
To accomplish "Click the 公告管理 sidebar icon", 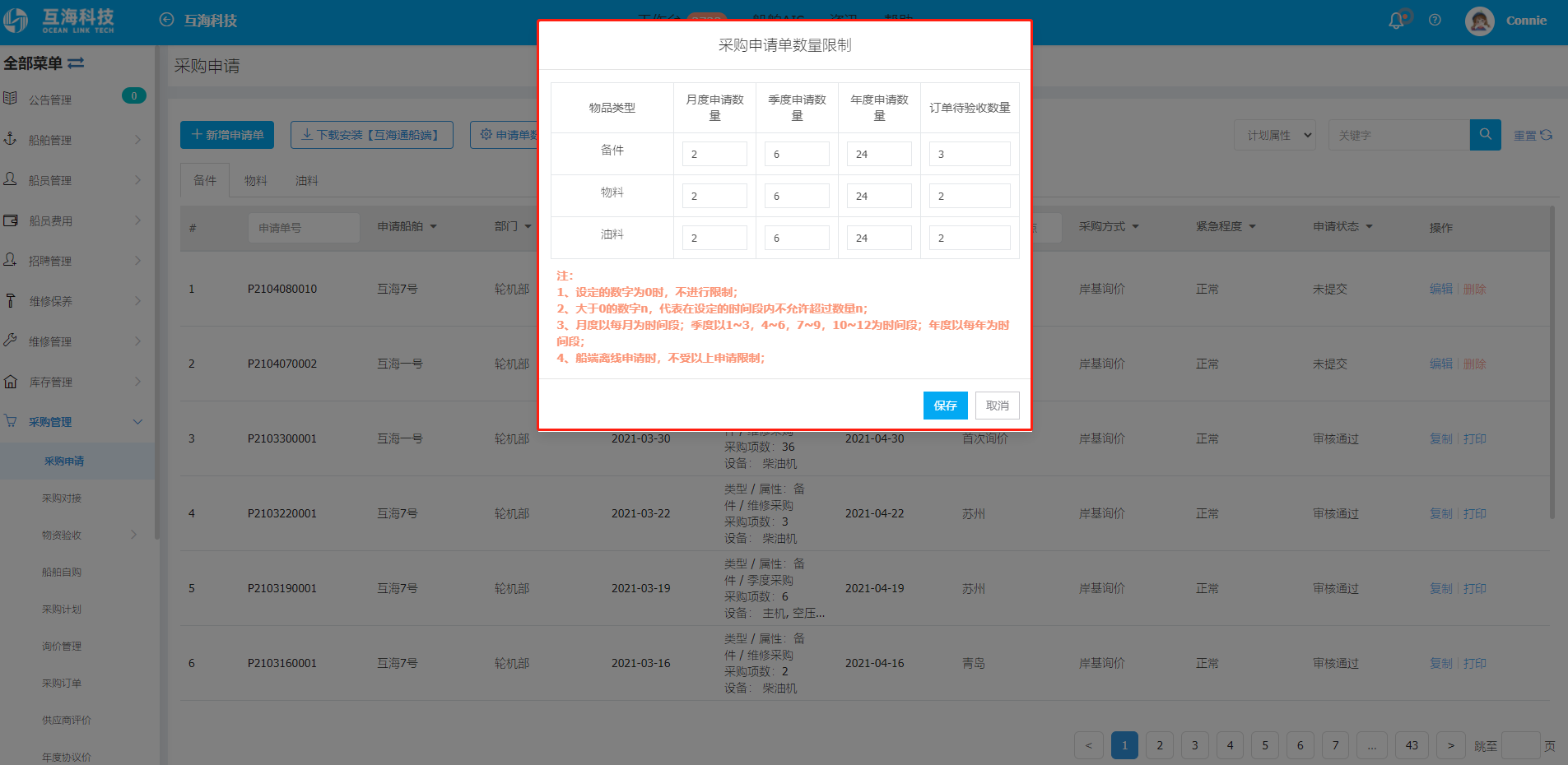I will [10, 99].
